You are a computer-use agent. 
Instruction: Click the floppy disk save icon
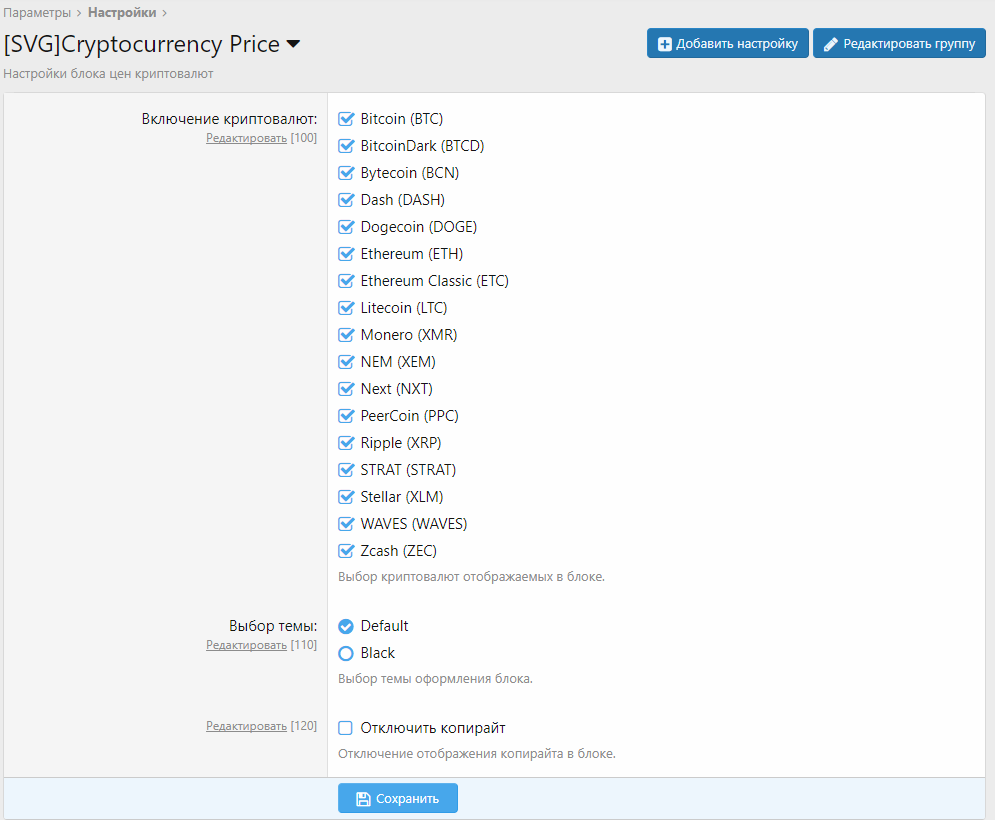(x=364, y=799)
